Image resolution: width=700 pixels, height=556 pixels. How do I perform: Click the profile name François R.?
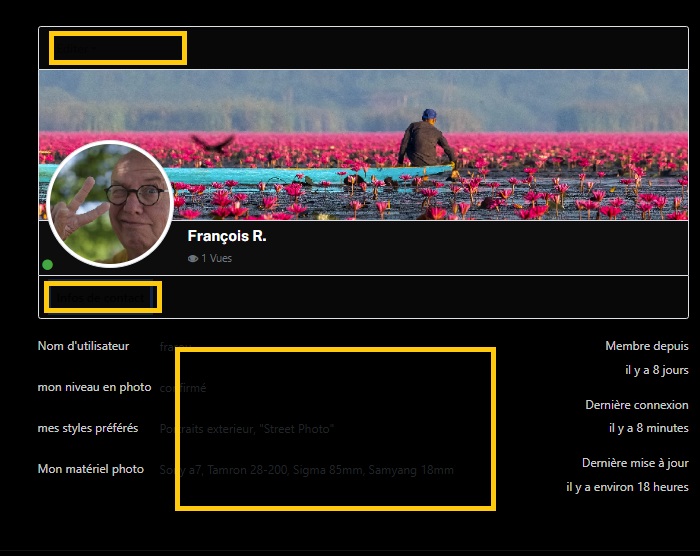click(x=227, y=237)
